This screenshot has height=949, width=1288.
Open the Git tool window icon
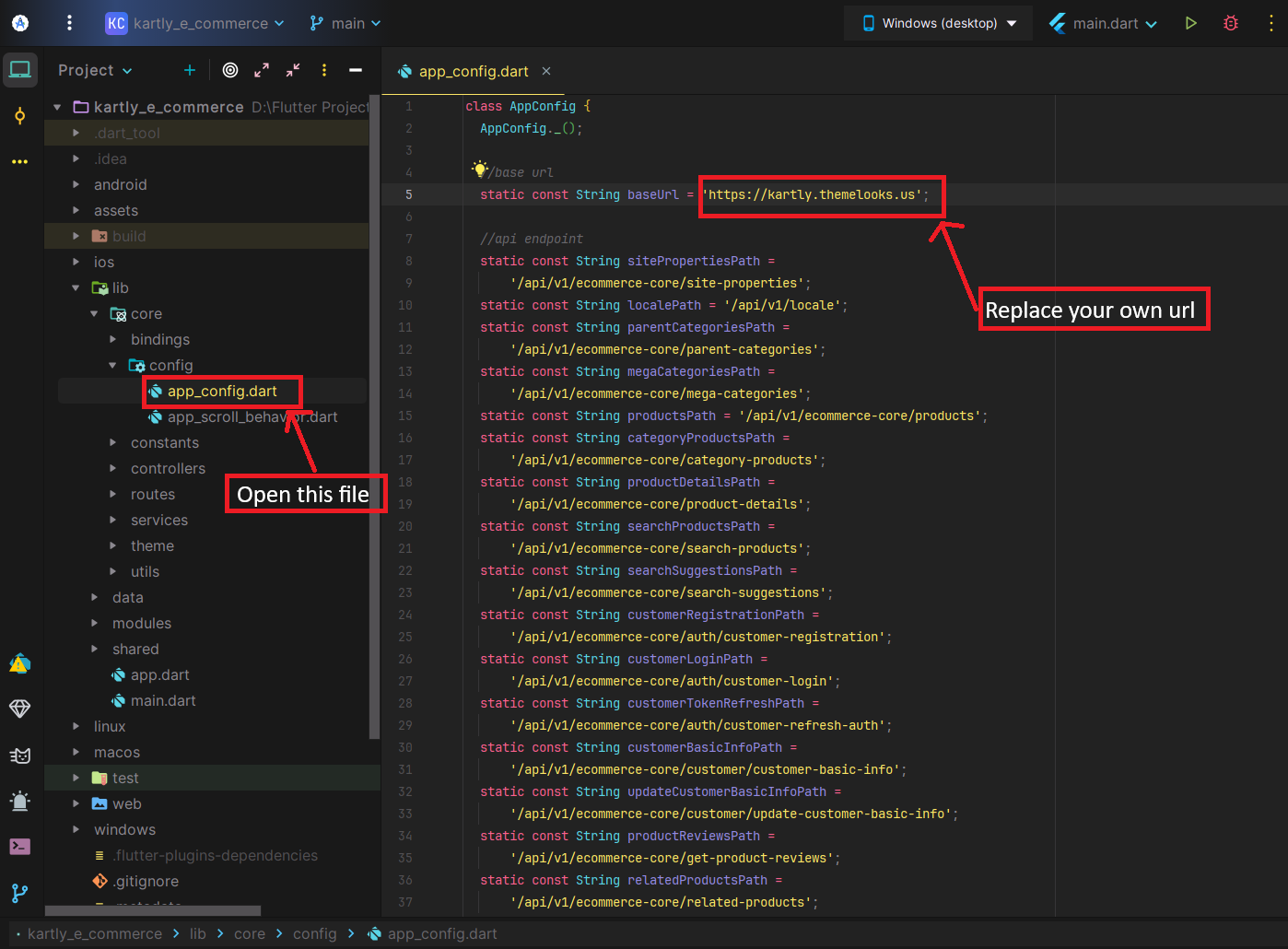point(19,893)
